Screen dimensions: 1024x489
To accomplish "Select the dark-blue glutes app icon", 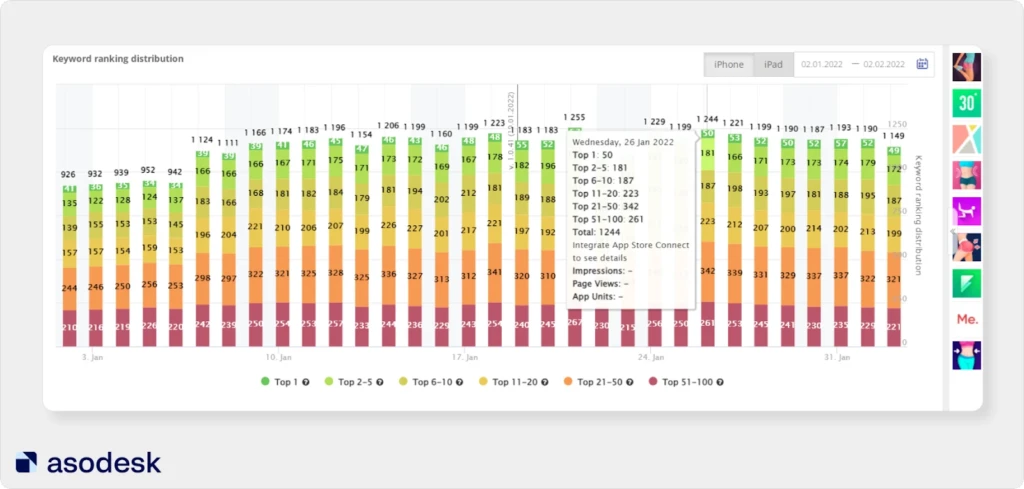I will pos(967,247).
